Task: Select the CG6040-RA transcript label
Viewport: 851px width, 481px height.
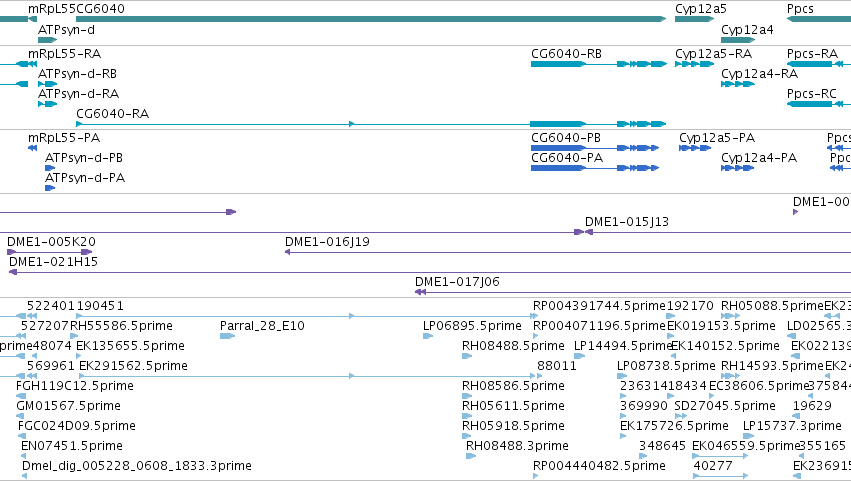Action: [112, 114]
